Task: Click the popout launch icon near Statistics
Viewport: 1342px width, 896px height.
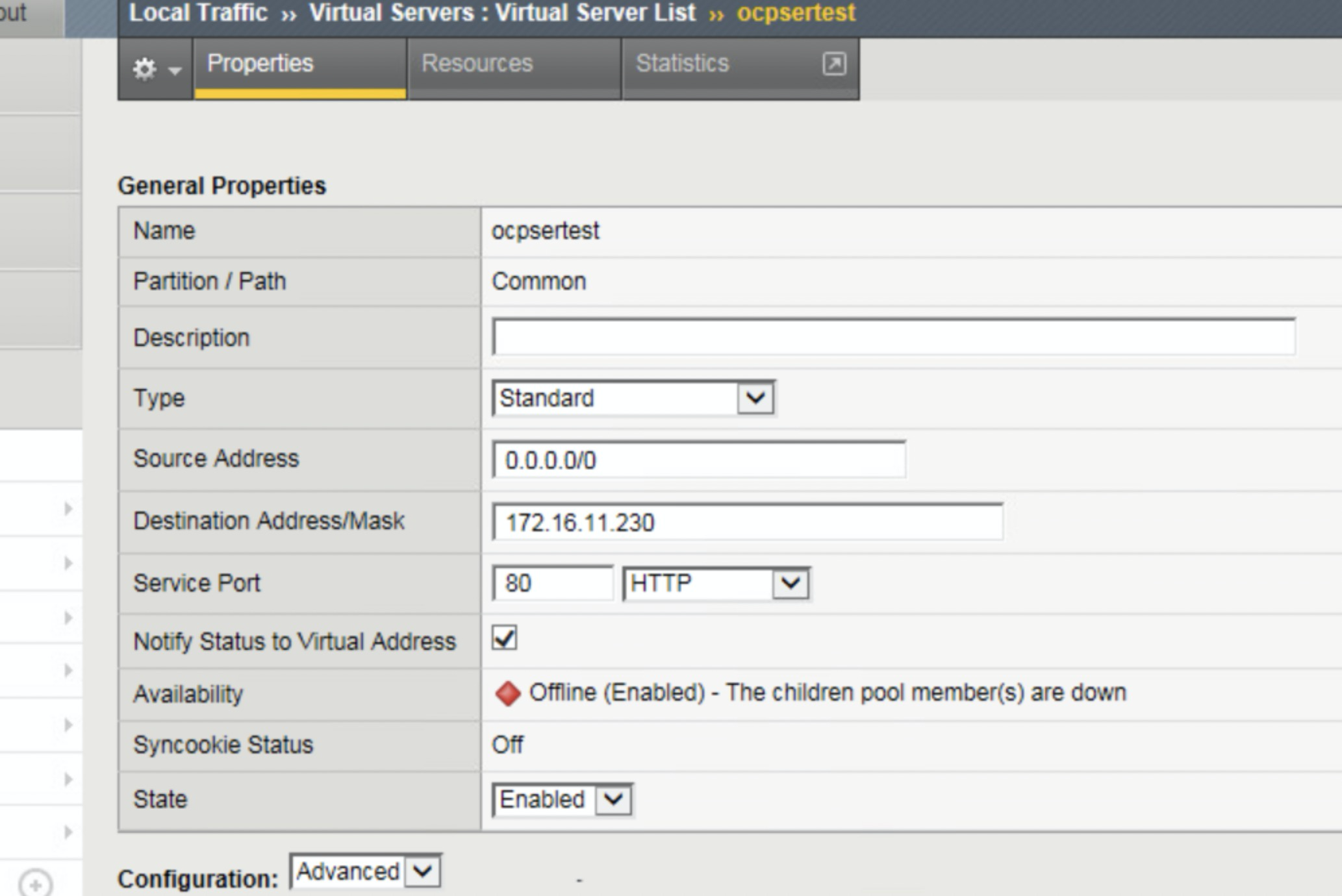Action: (835, 64)
